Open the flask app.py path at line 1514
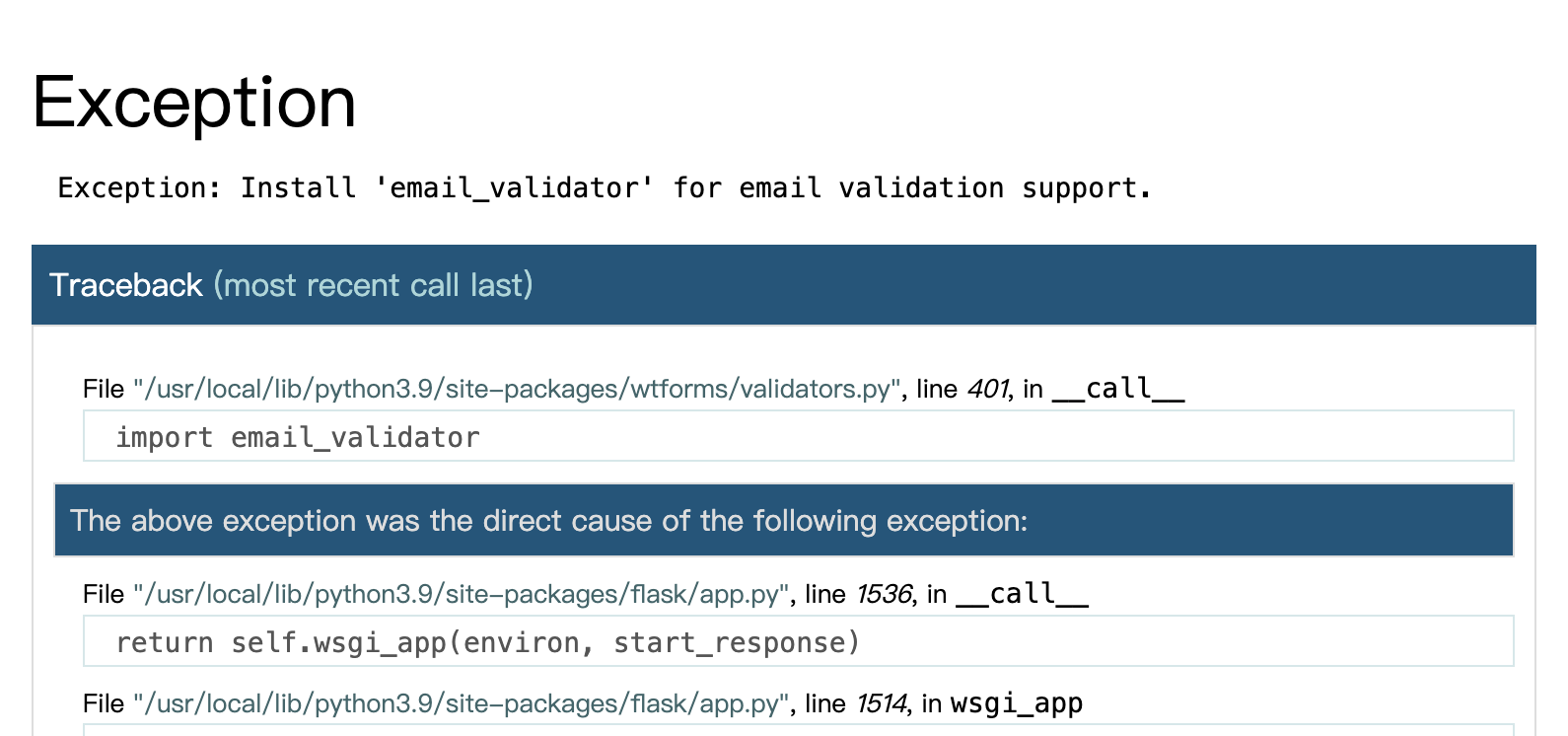The height and width of the screenshot is (736, 1568). (462, 703)
